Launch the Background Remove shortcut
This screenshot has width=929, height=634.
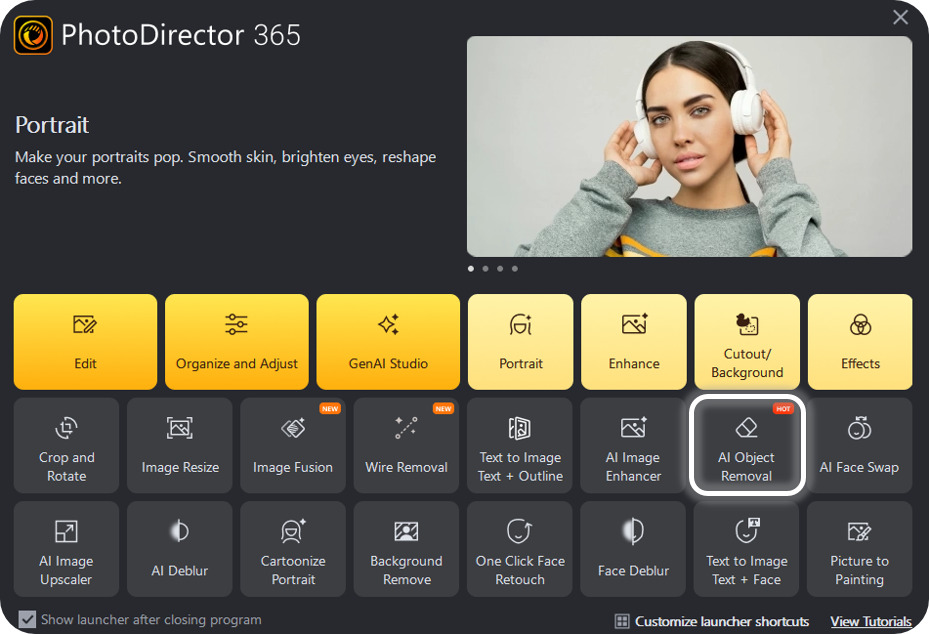[x=406, y=549]
